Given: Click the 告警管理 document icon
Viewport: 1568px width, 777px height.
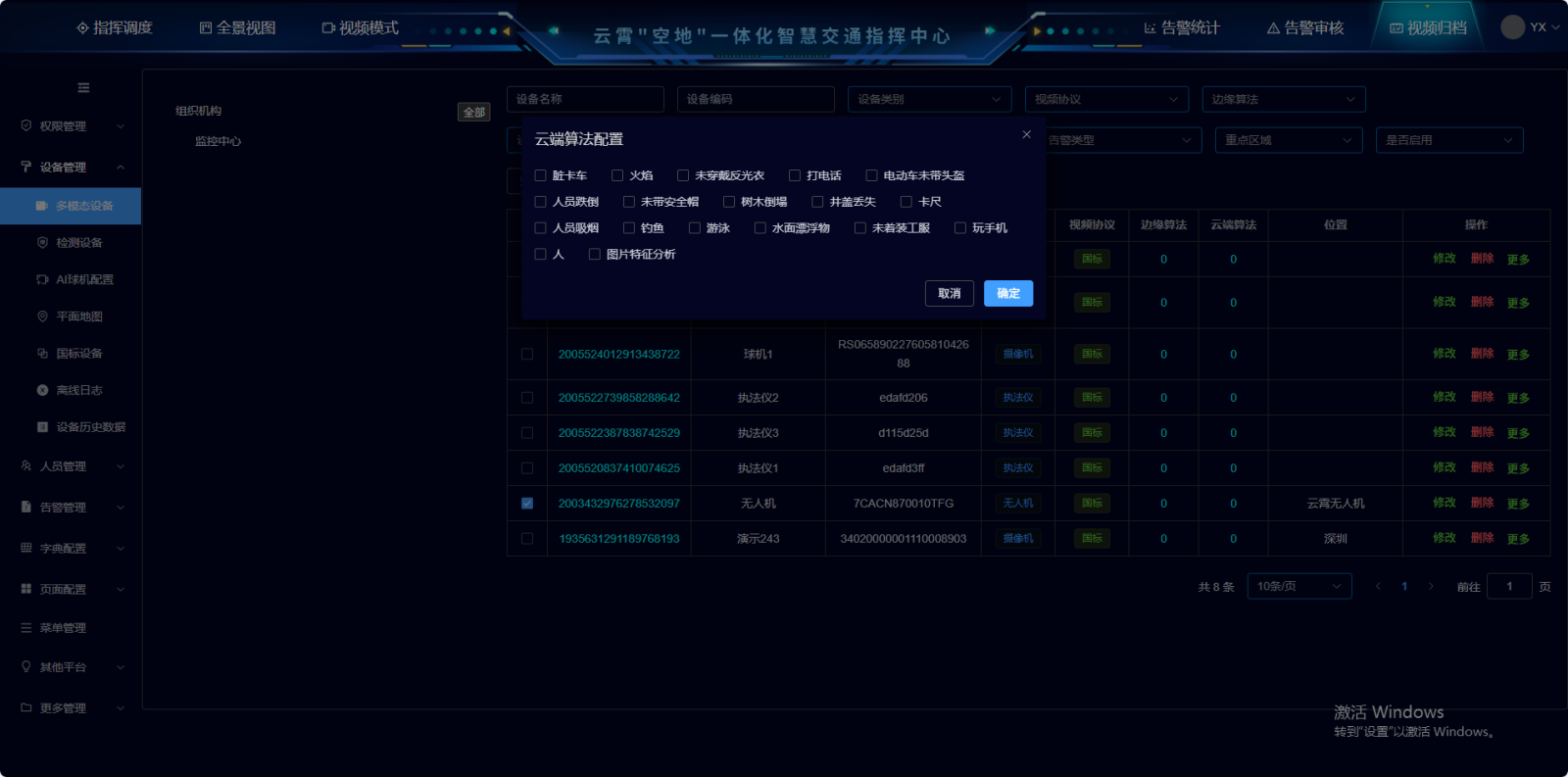Looking at the screenshot, I should (x=26, y=507).
